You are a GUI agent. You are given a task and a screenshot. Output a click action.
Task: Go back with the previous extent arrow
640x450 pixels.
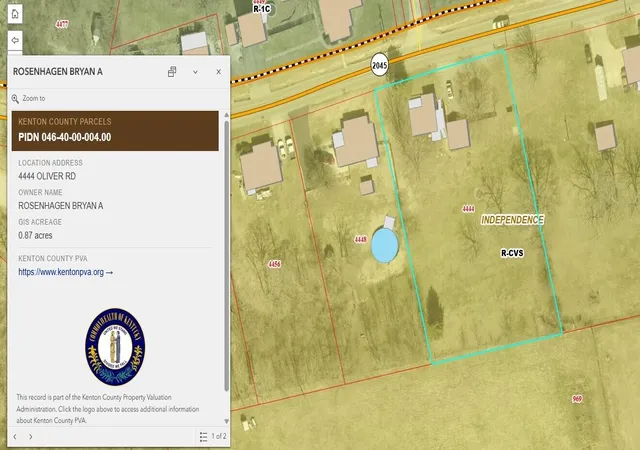15,40
